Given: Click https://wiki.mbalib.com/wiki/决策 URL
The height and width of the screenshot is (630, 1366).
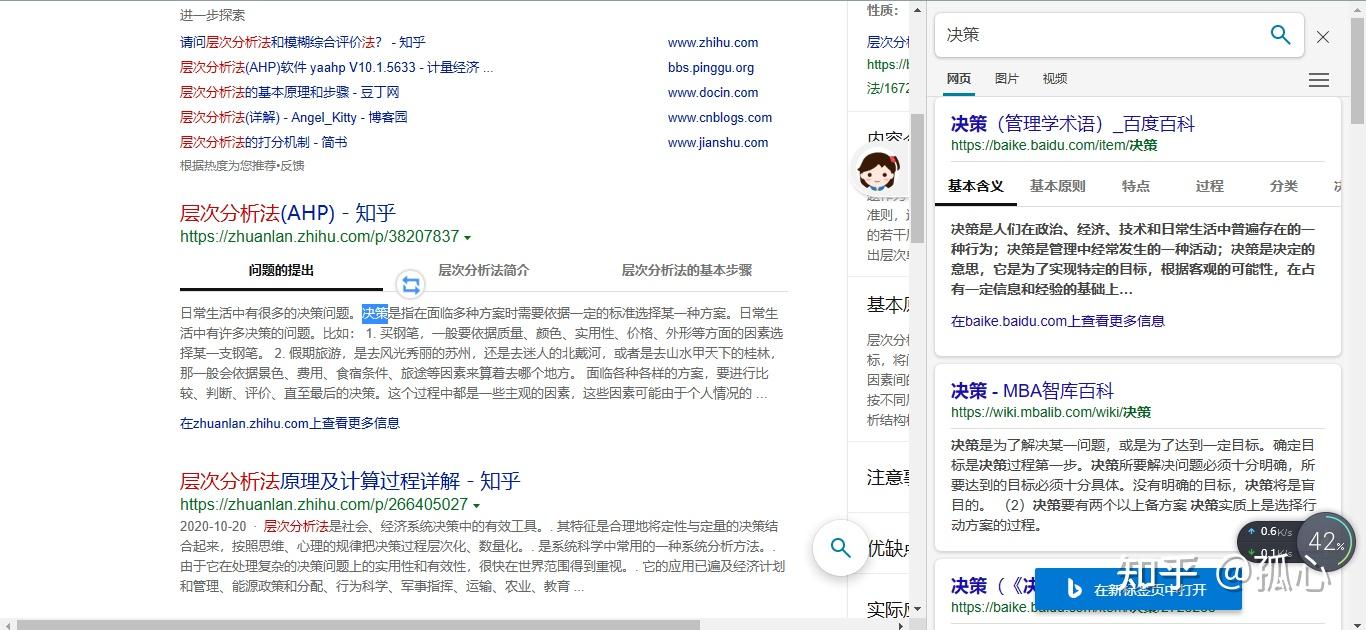Looking at the screenshot, I should pyautogui.click(x=1051, y=412).
